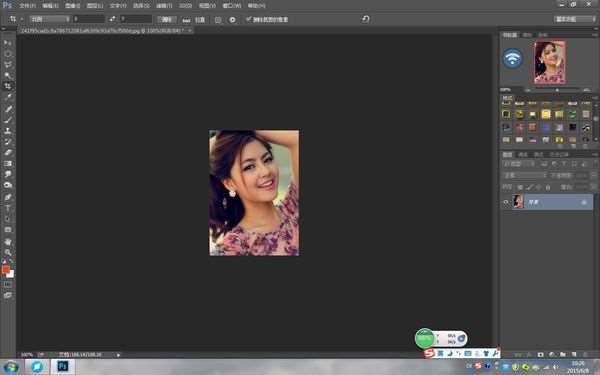Image resolution: width=600 pixels, height=375 pixels.
Task: Click the Straighten tool icon
Action: tap(186, 20)
